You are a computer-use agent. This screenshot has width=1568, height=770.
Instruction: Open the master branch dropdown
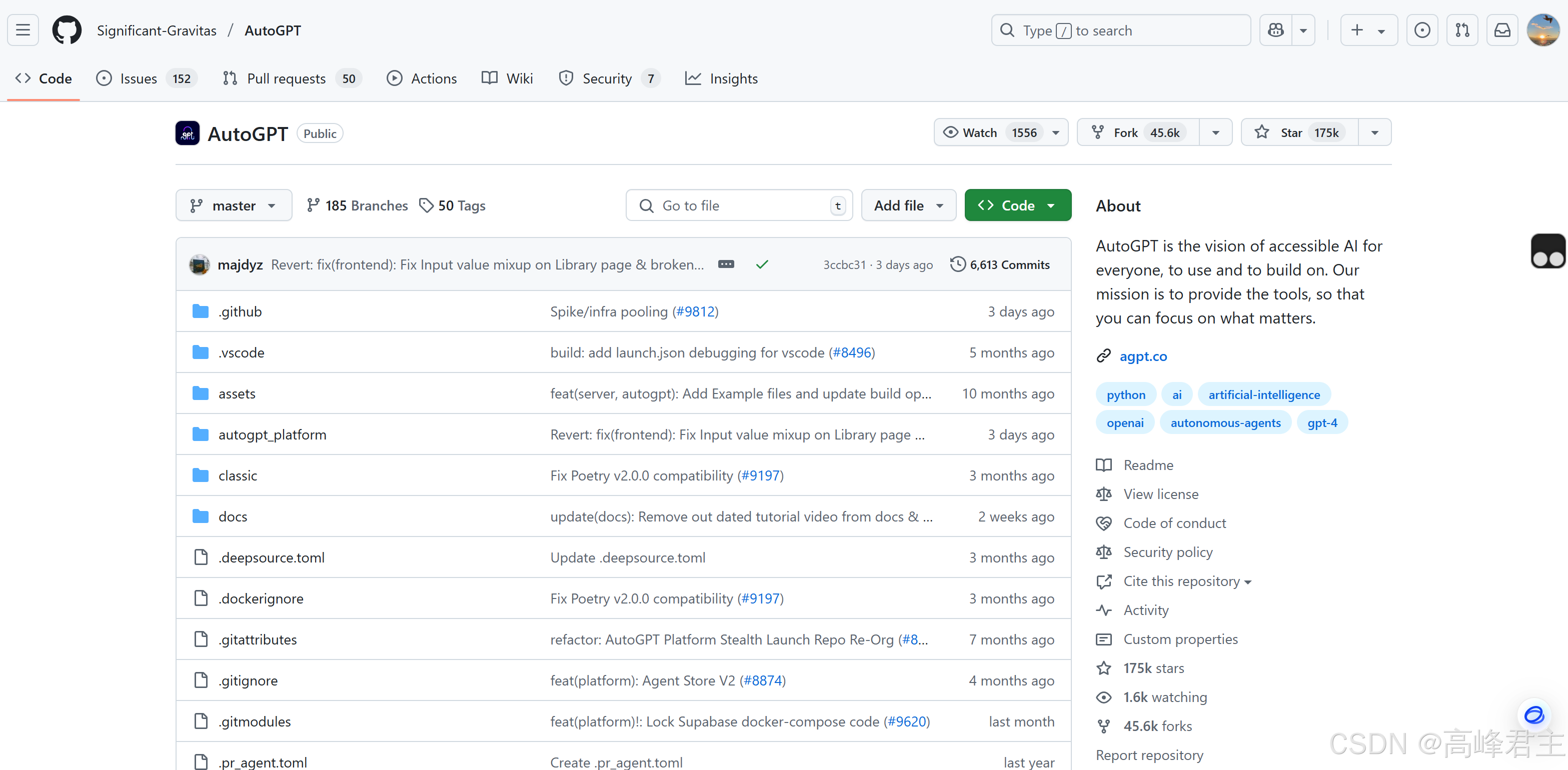(x=233, y=205)
